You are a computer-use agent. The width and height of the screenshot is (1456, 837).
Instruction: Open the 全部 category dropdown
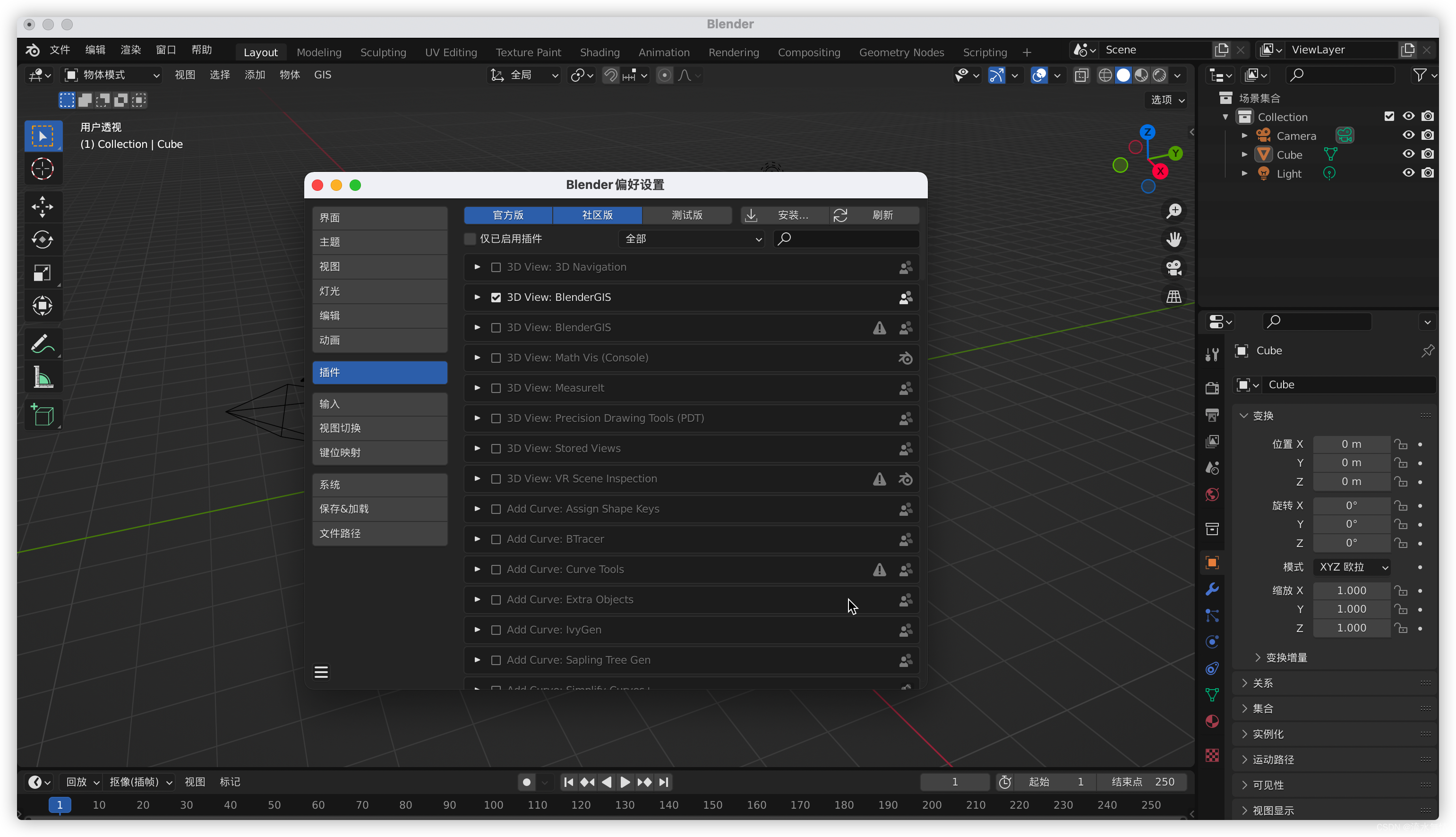[x=692, y=239]
